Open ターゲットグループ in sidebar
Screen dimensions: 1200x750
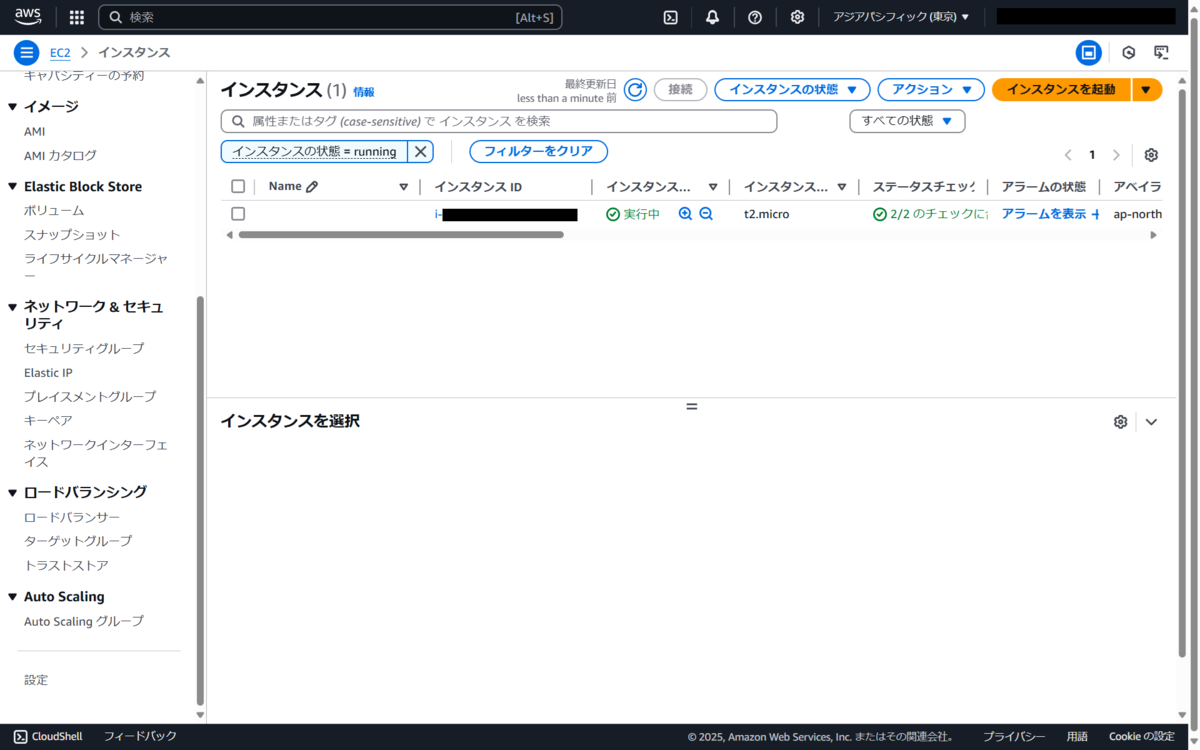tap(78, 541)
